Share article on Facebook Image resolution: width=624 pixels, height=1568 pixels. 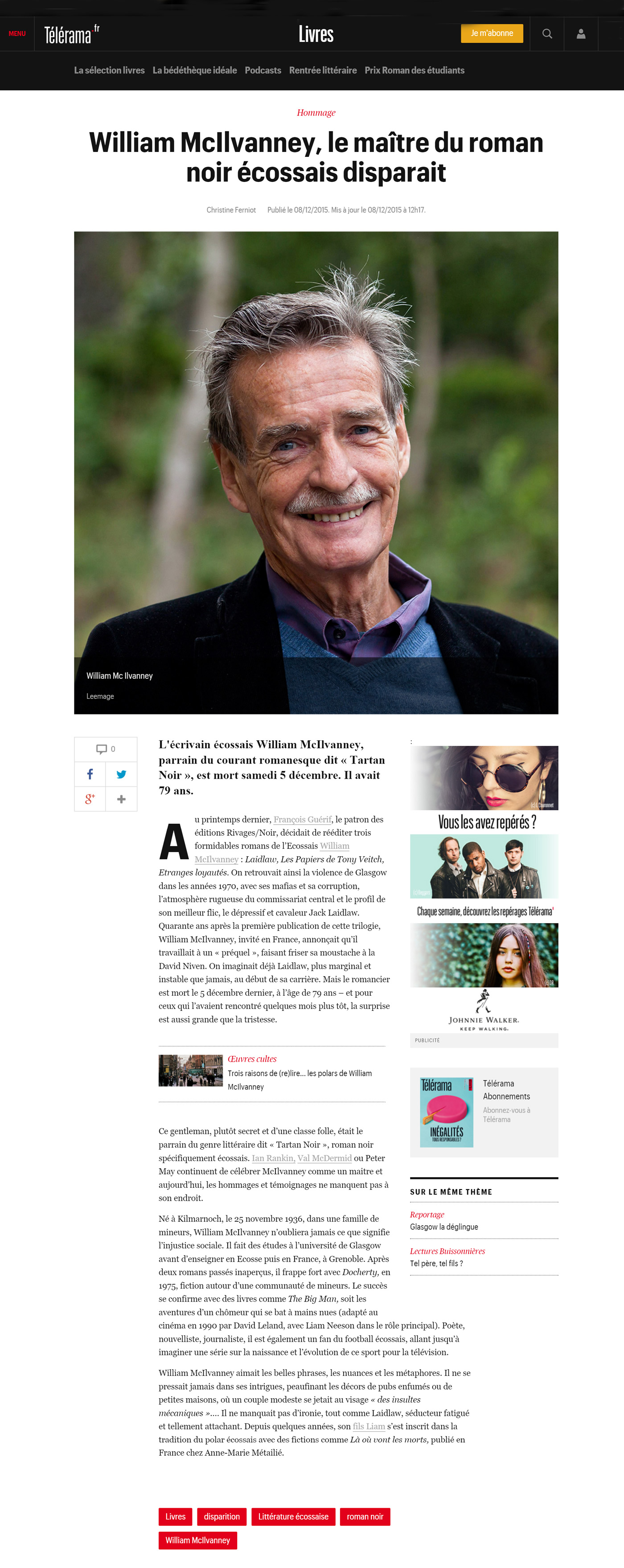(90, 774)
